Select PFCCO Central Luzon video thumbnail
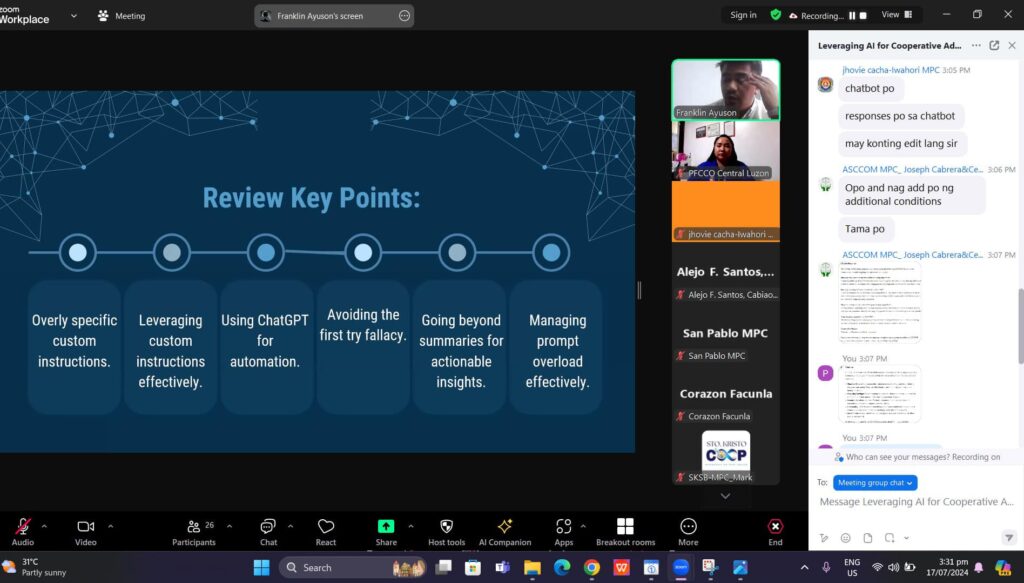Screen dimensions: 1024x583 [x=726, y=151]
